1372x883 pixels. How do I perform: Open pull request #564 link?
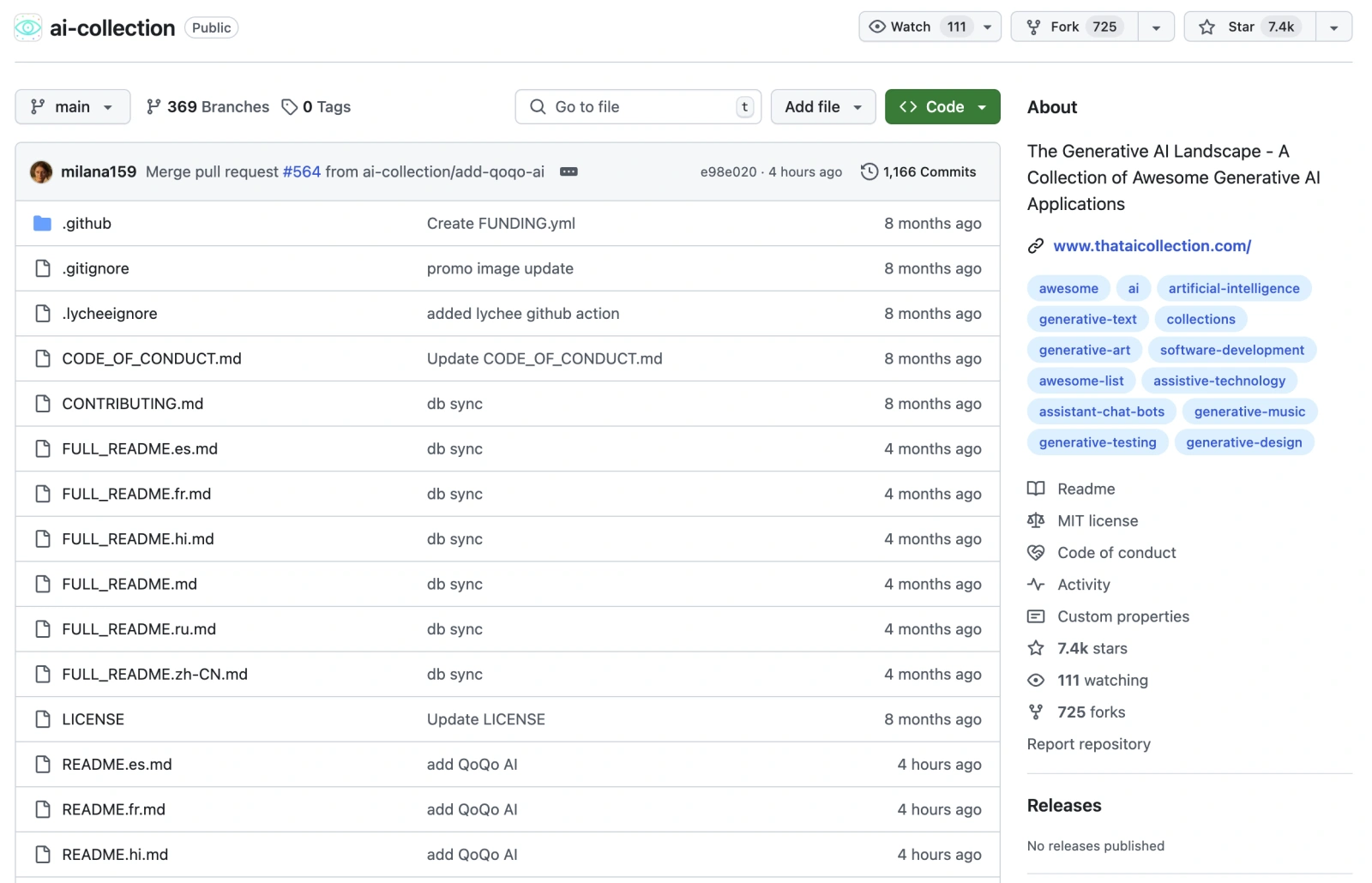click(302, 172)
